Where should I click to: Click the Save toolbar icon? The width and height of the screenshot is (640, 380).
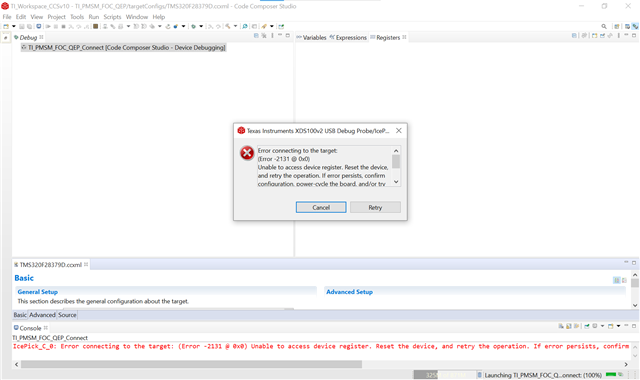(22, 26)
